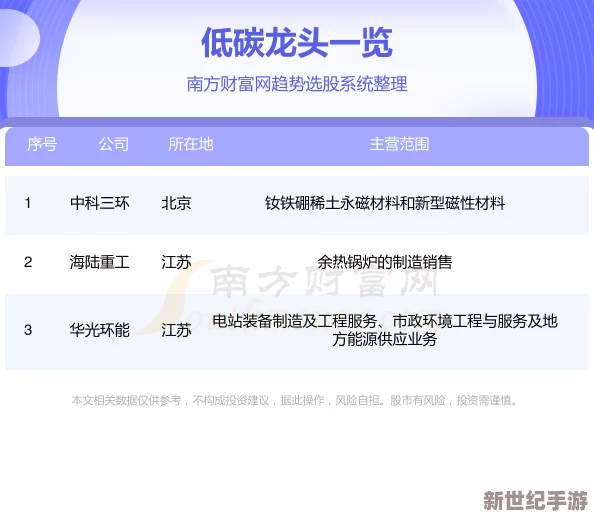Click the 主营范围 column header

point(399,144)
